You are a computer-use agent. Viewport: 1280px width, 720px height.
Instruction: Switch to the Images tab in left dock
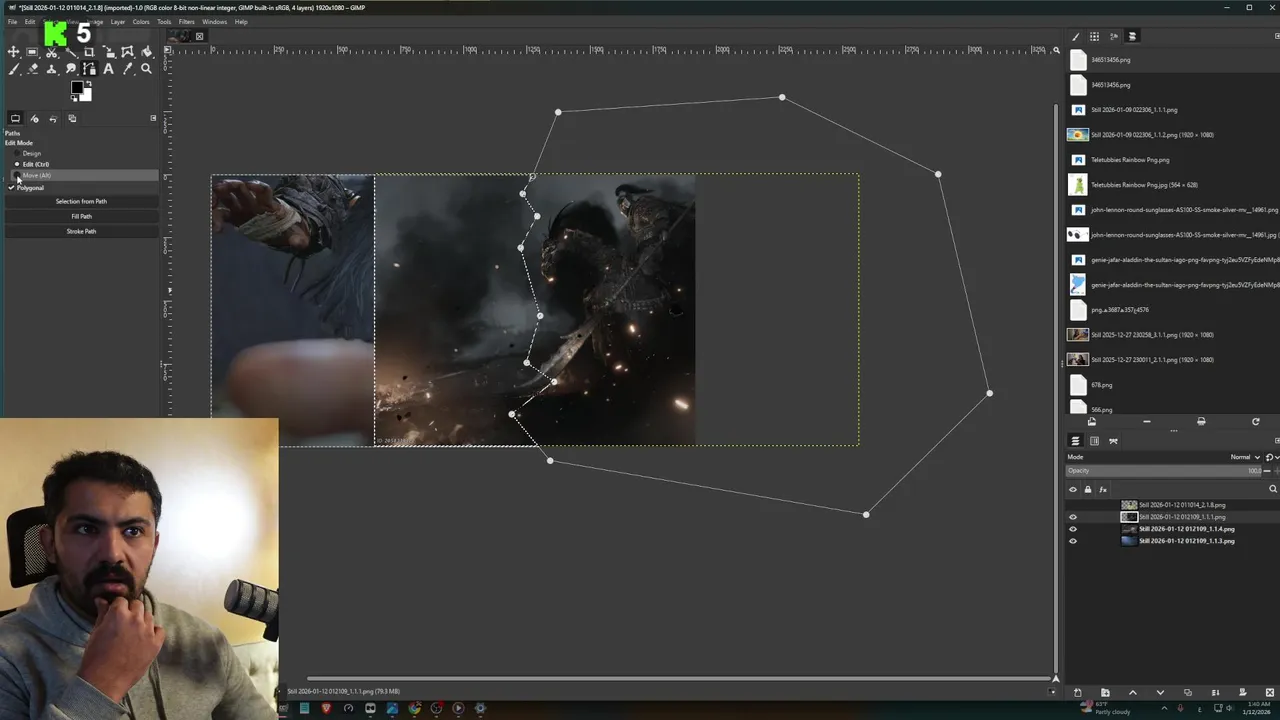tap(72, 118)
